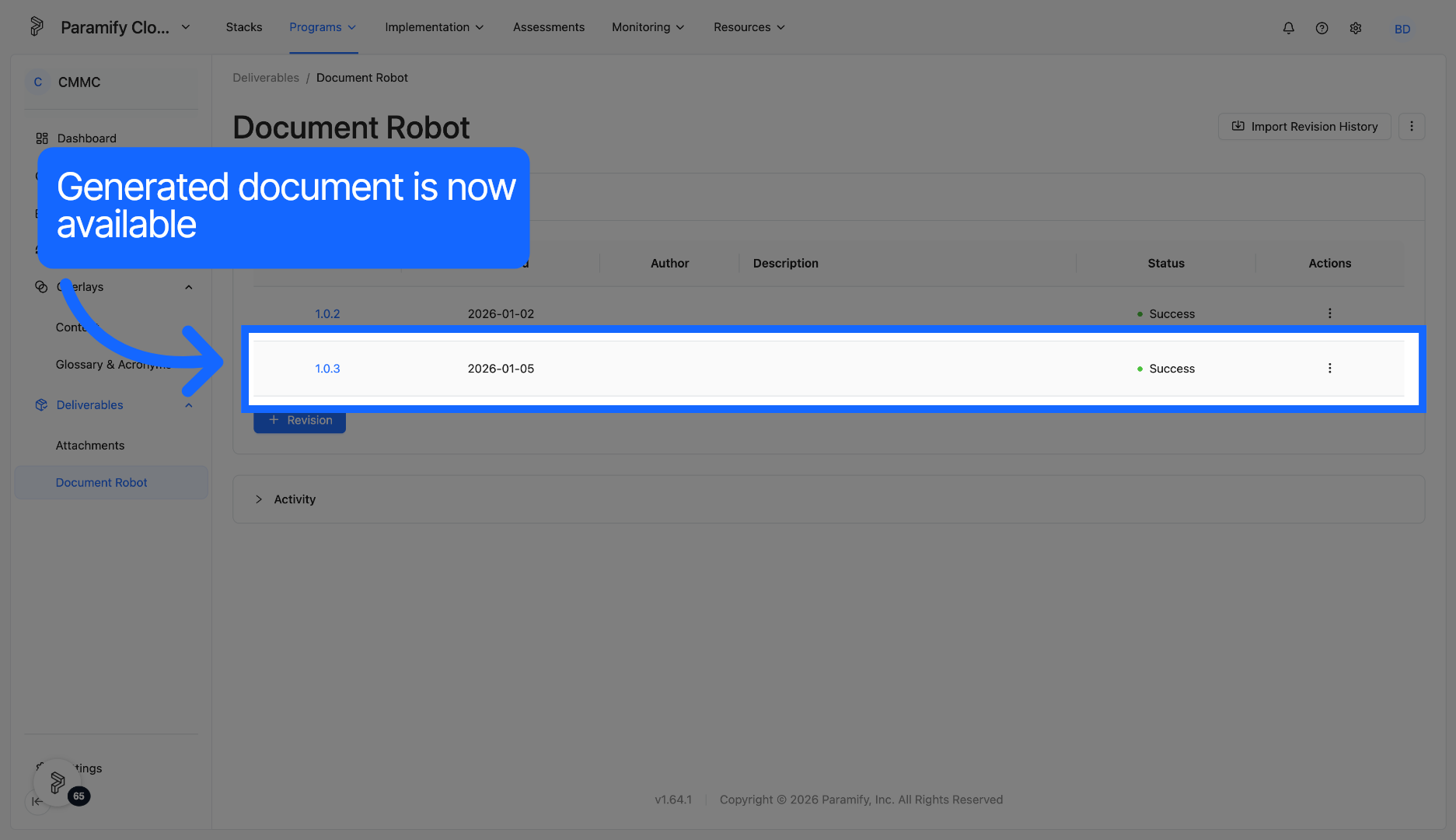Click the Document Robot page heading
The image size is (1456, 840).
351,128
